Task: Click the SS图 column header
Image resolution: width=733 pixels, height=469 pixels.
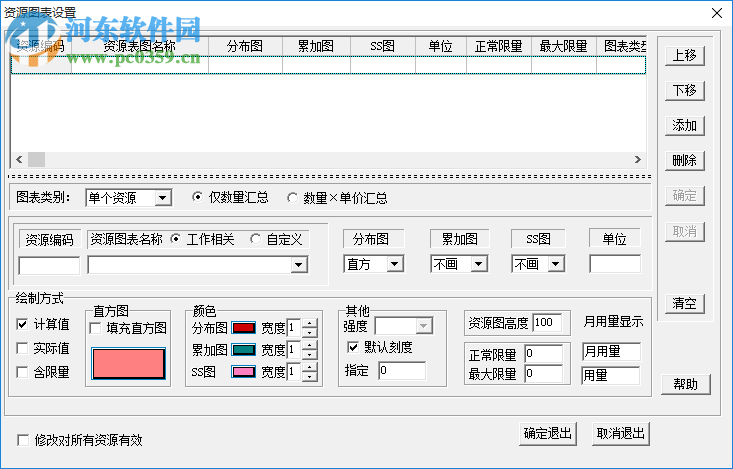Action: pyautogui.click(x=383, y=46)
